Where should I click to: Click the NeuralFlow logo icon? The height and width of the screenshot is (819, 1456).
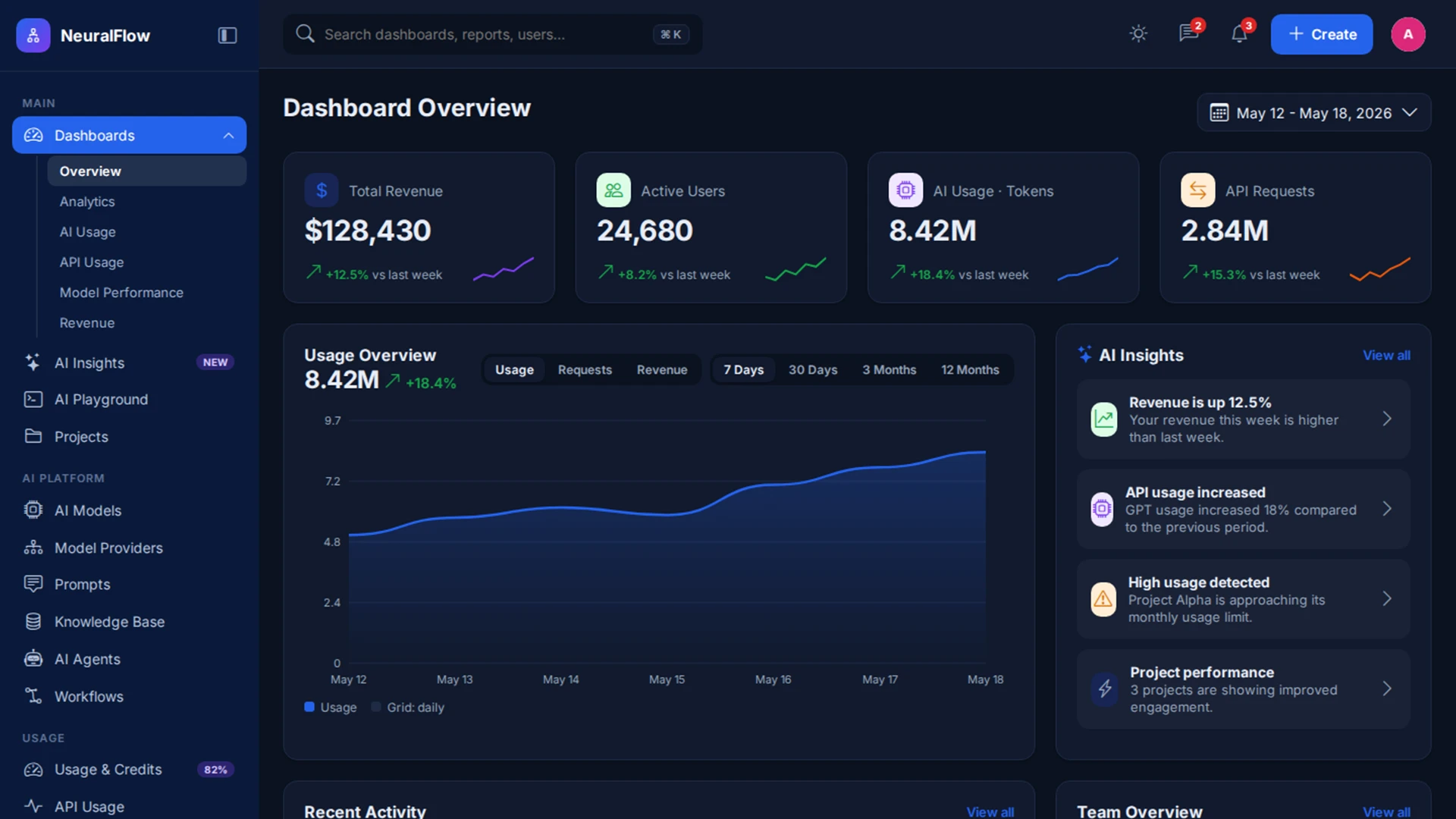[x=33, y=35]
